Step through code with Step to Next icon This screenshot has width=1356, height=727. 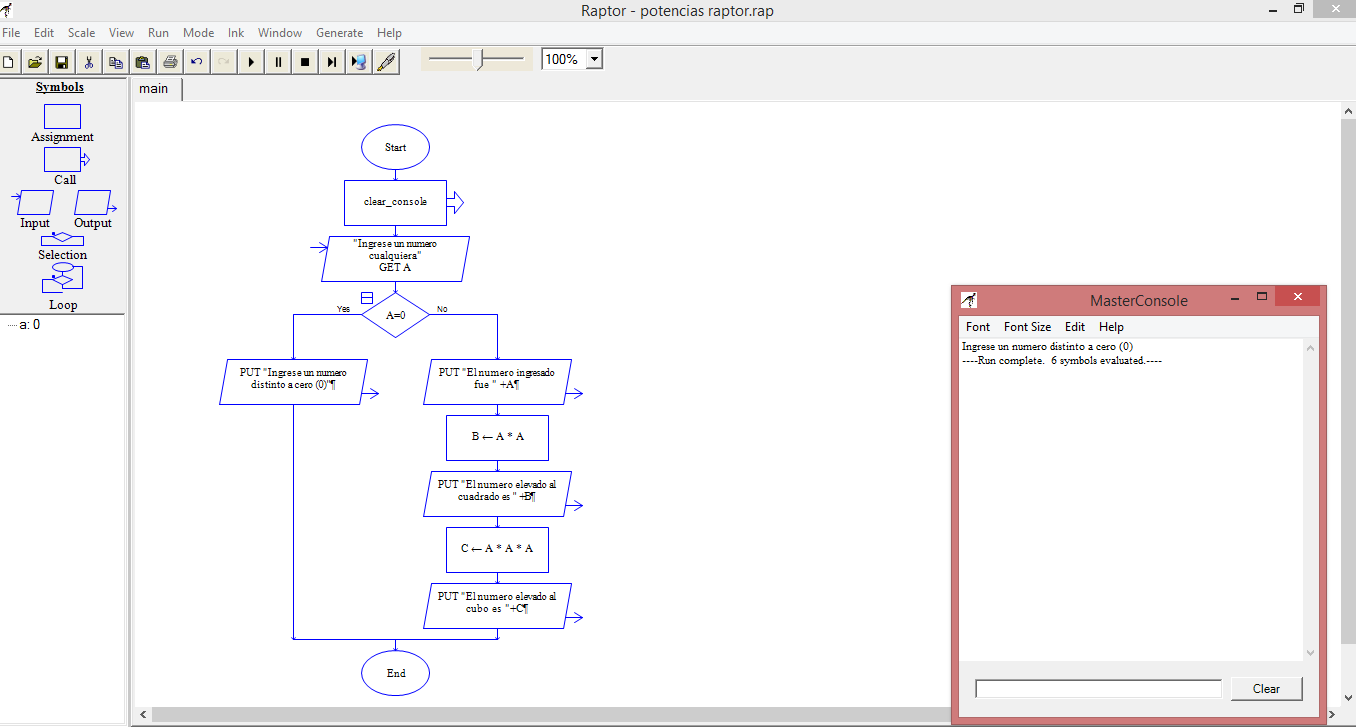click(331, 61)
